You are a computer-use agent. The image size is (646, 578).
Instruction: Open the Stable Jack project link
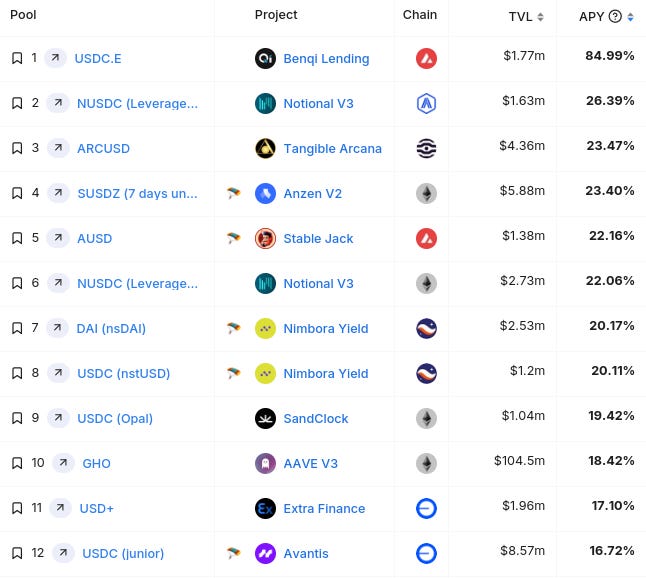318,239
